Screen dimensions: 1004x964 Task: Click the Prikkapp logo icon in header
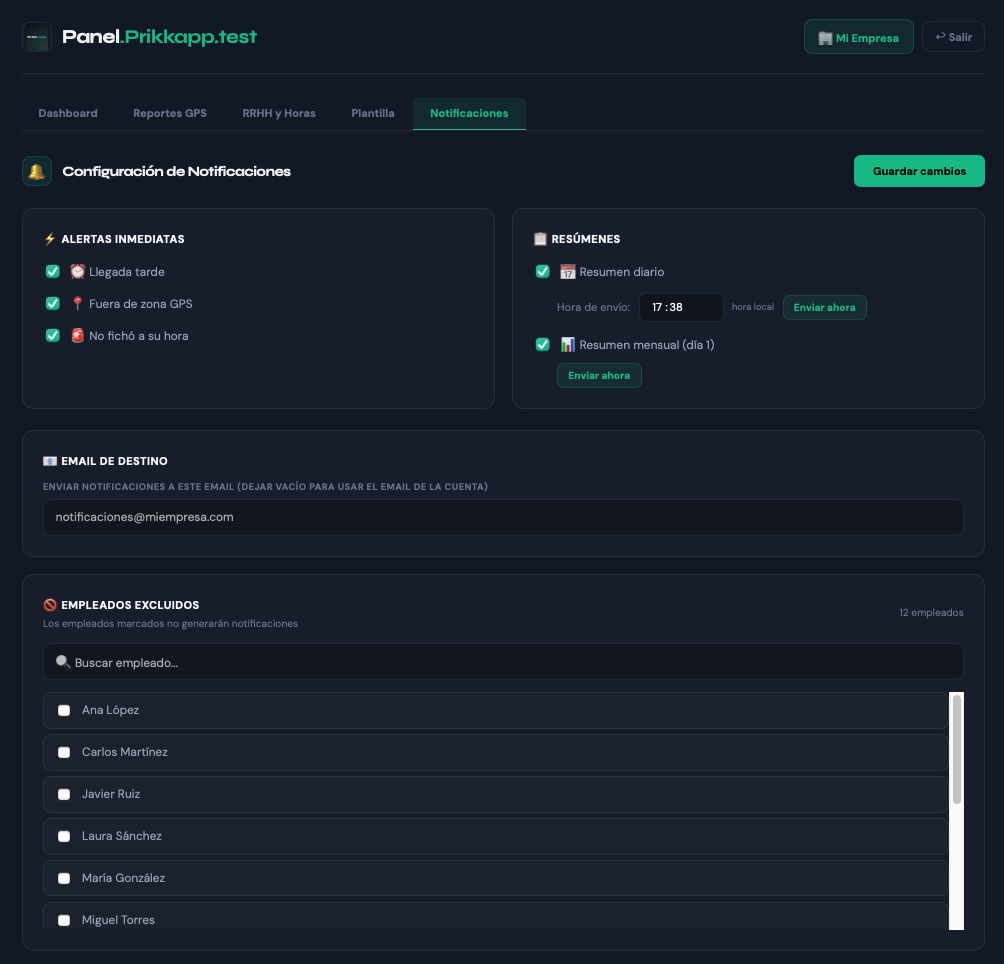click(x=37, y=37)
